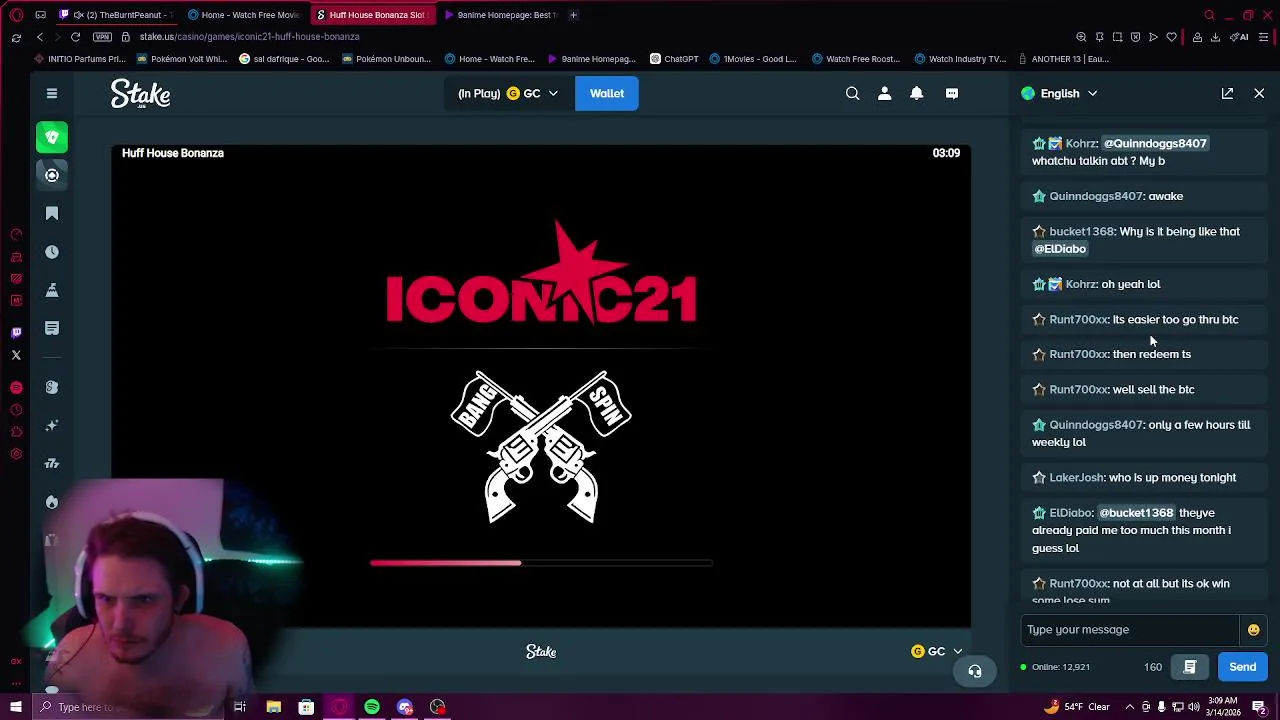Open the Opera AI button
This screenshot has height=720, width=1280.
(x=1240, y=37)
